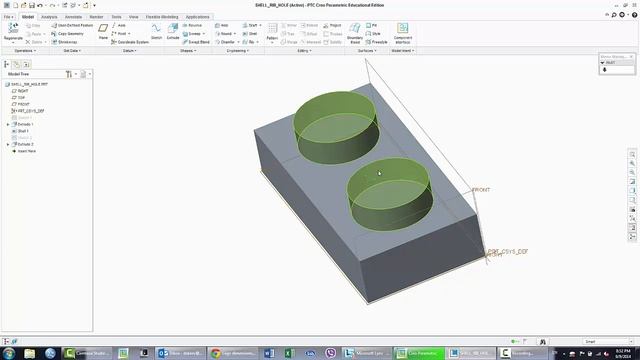Select the RIGHT plane in model tree
This screenshot has height=360, width=640.
[20, 91]
